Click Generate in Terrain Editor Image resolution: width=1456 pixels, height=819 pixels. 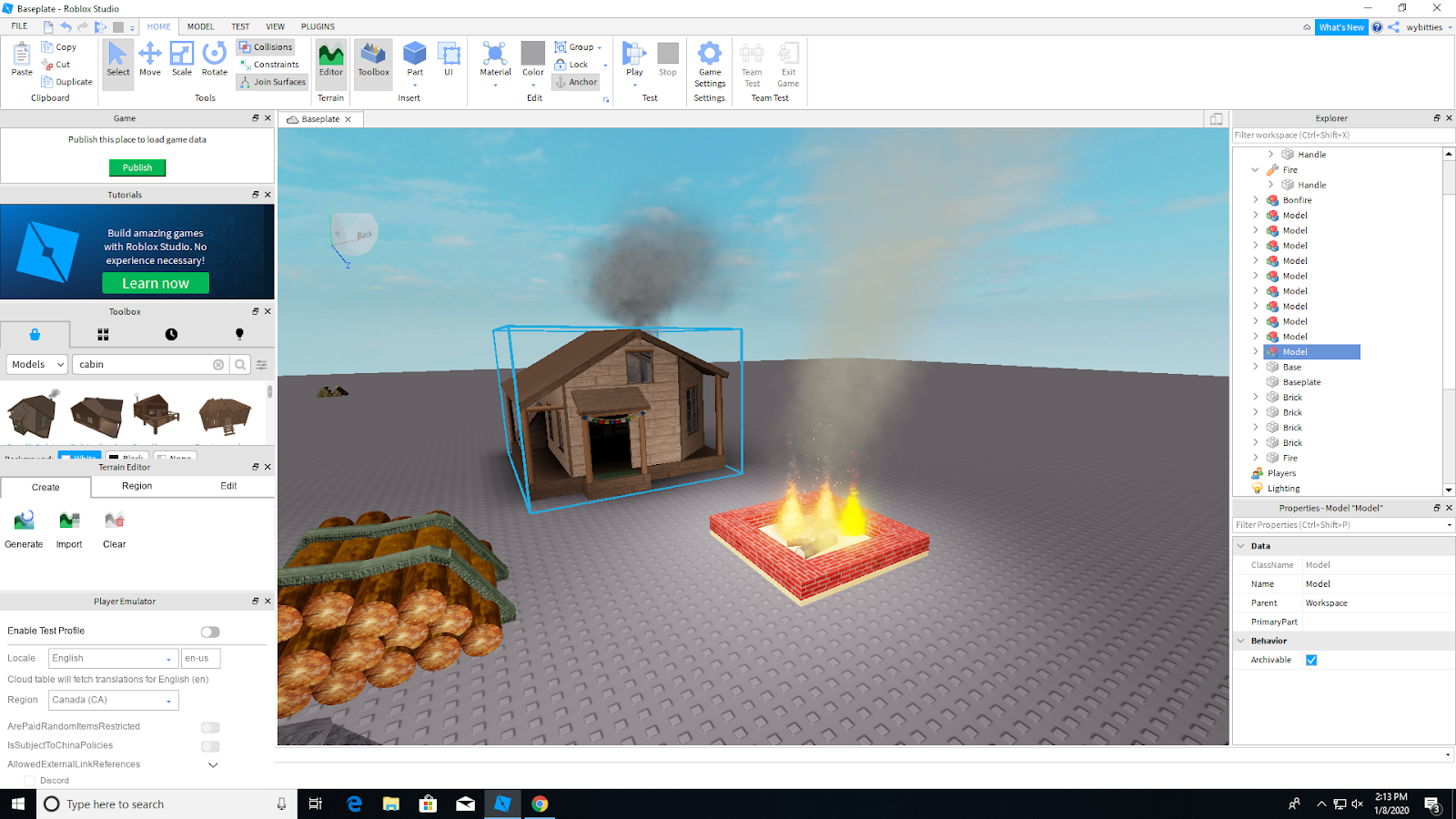pos(24,530)
